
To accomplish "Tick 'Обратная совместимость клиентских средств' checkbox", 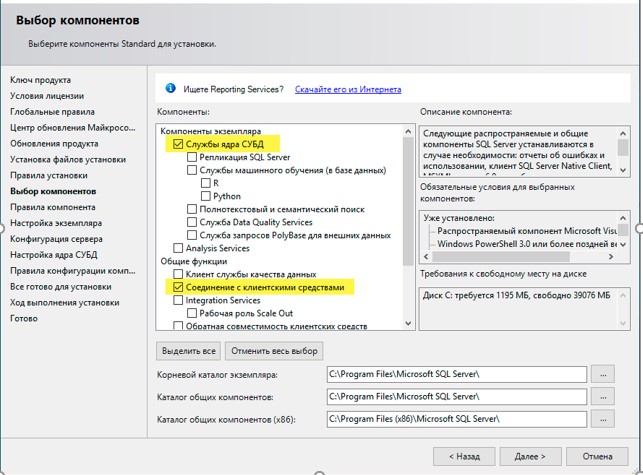I will point(178,326).
